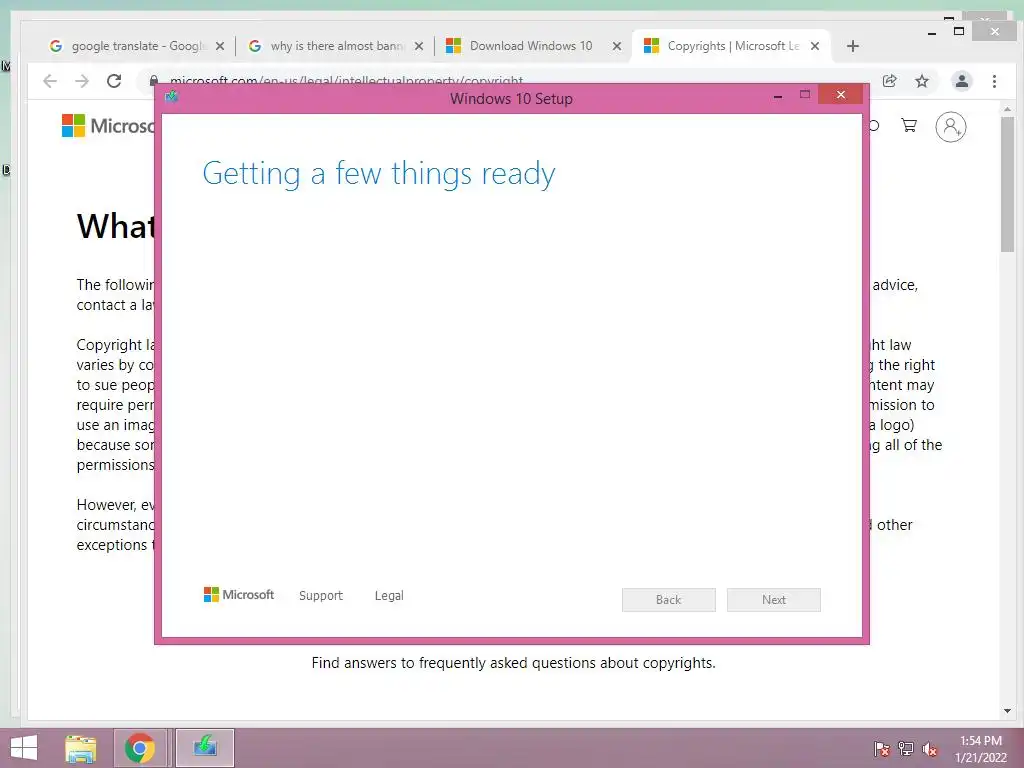Open the Windows Start button
The height and width of the screenshot is (768, 1024).
(24, 748)
